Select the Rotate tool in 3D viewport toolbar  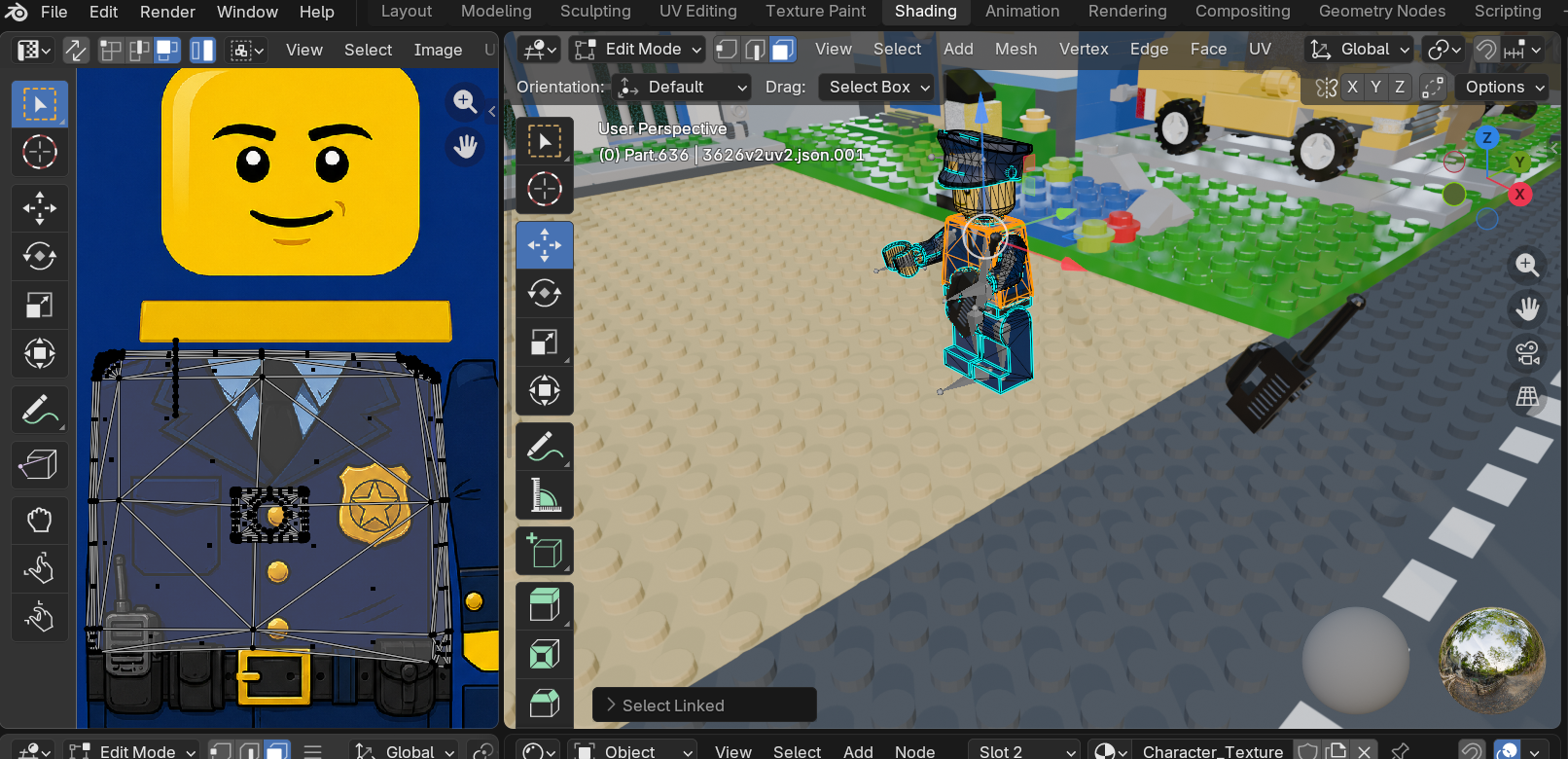(x=545, y=293)
